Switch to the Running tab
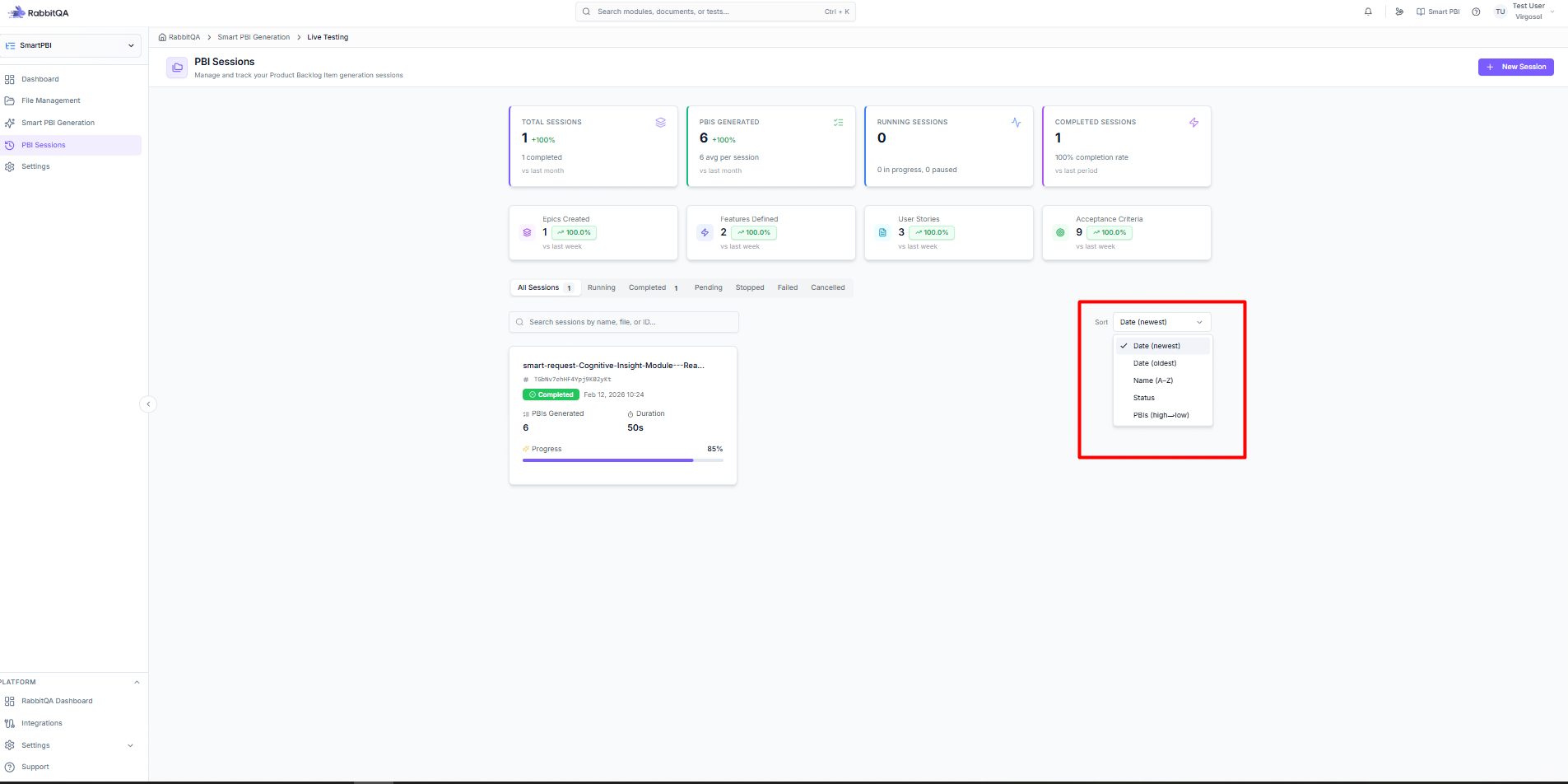1568x784 pixels. click(601, 287)
